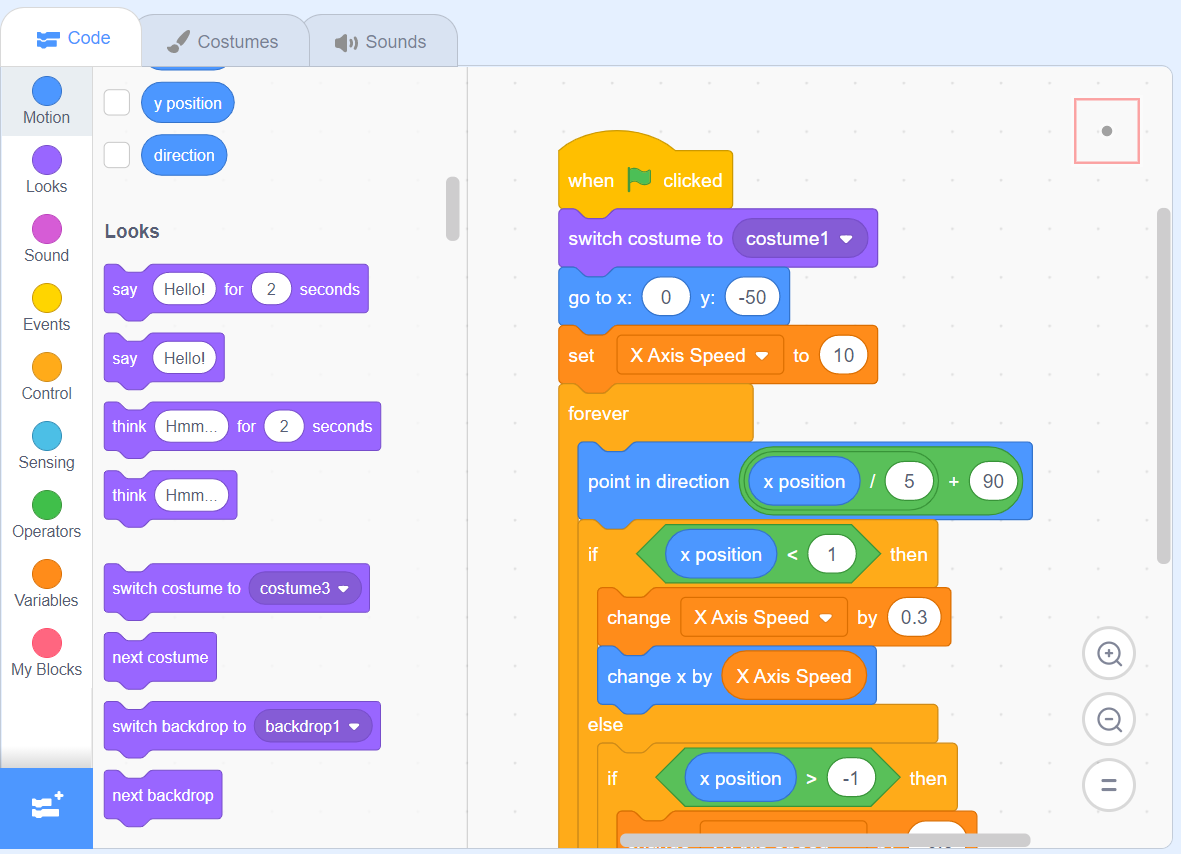This screenshot has height=854, width=1181.
Task: Open the Sound blocks category
Action: pos(46,238)
